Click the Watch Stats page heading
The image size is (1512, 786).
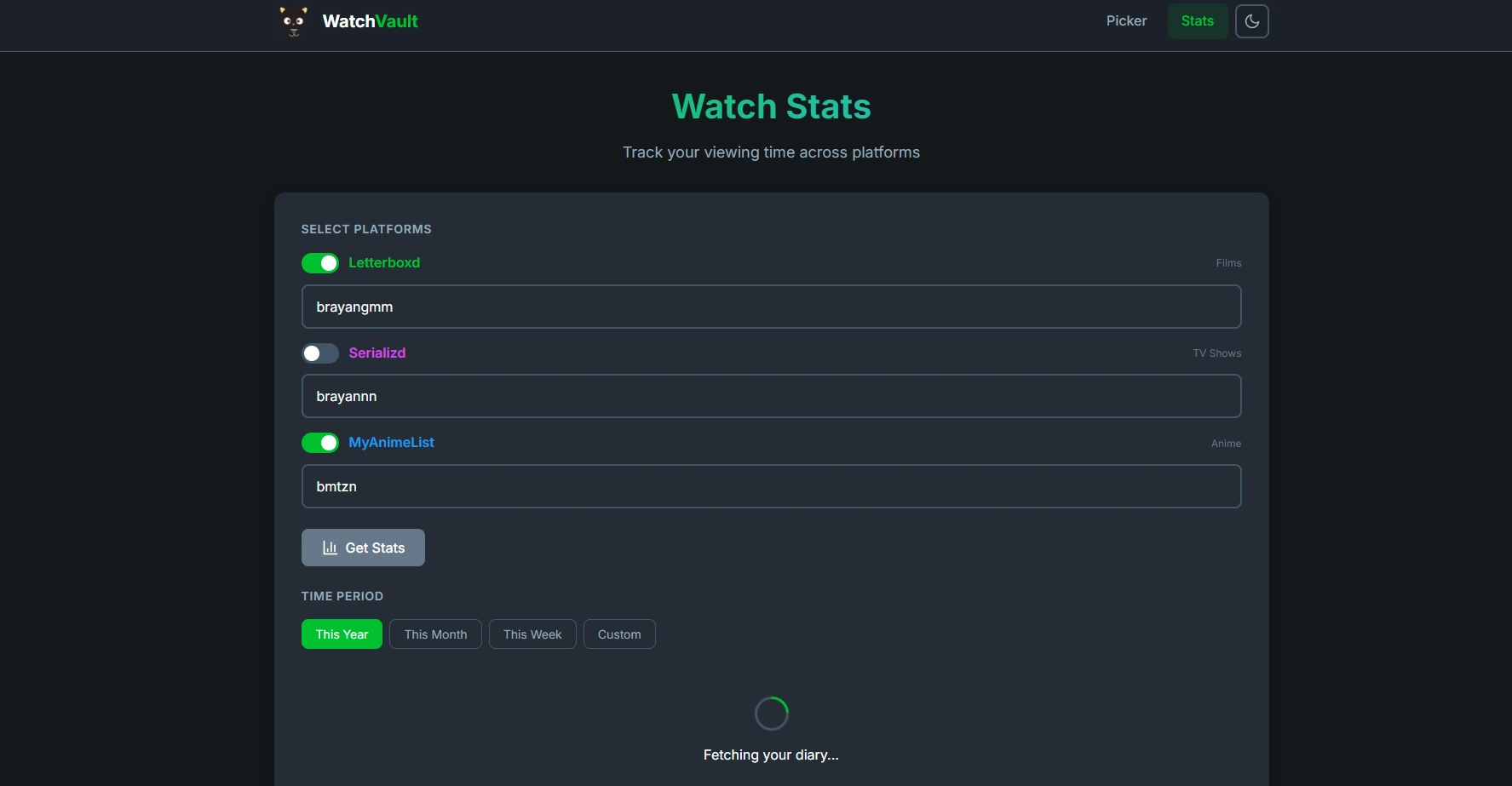pyautogui.click(x=771, y=106)
